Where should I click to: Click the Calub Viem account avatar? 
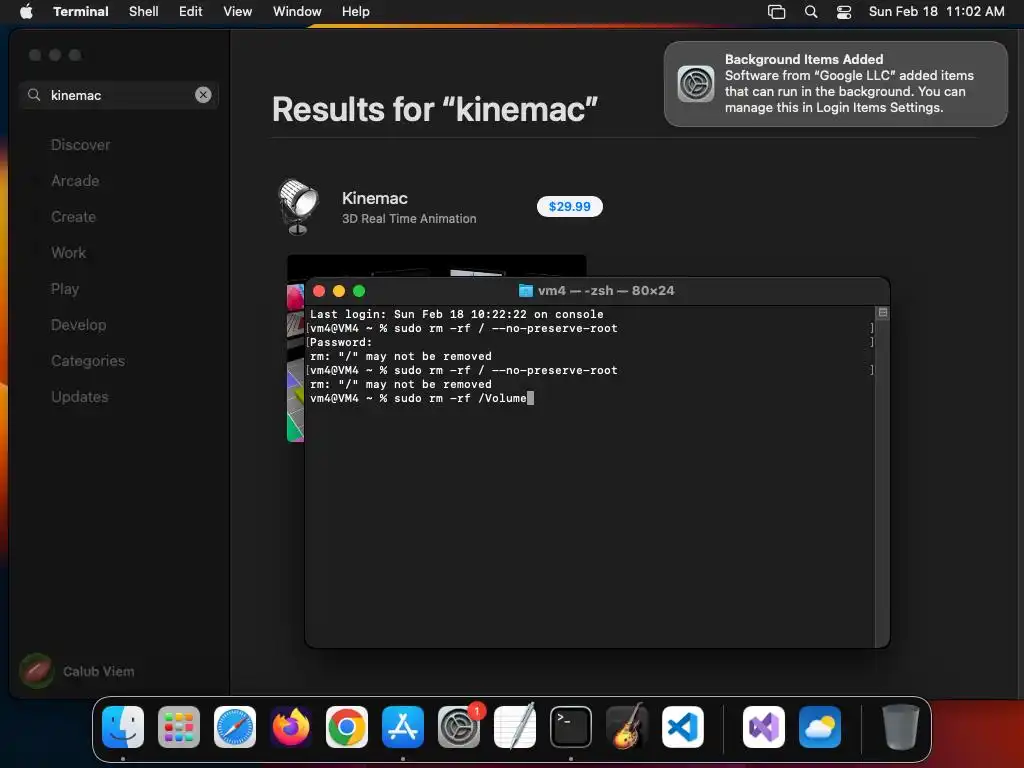coord(37,671)
